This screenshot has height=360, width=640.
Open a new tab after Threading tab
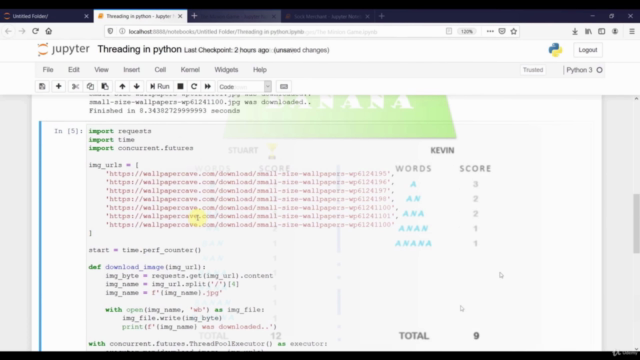coord(194,16)
